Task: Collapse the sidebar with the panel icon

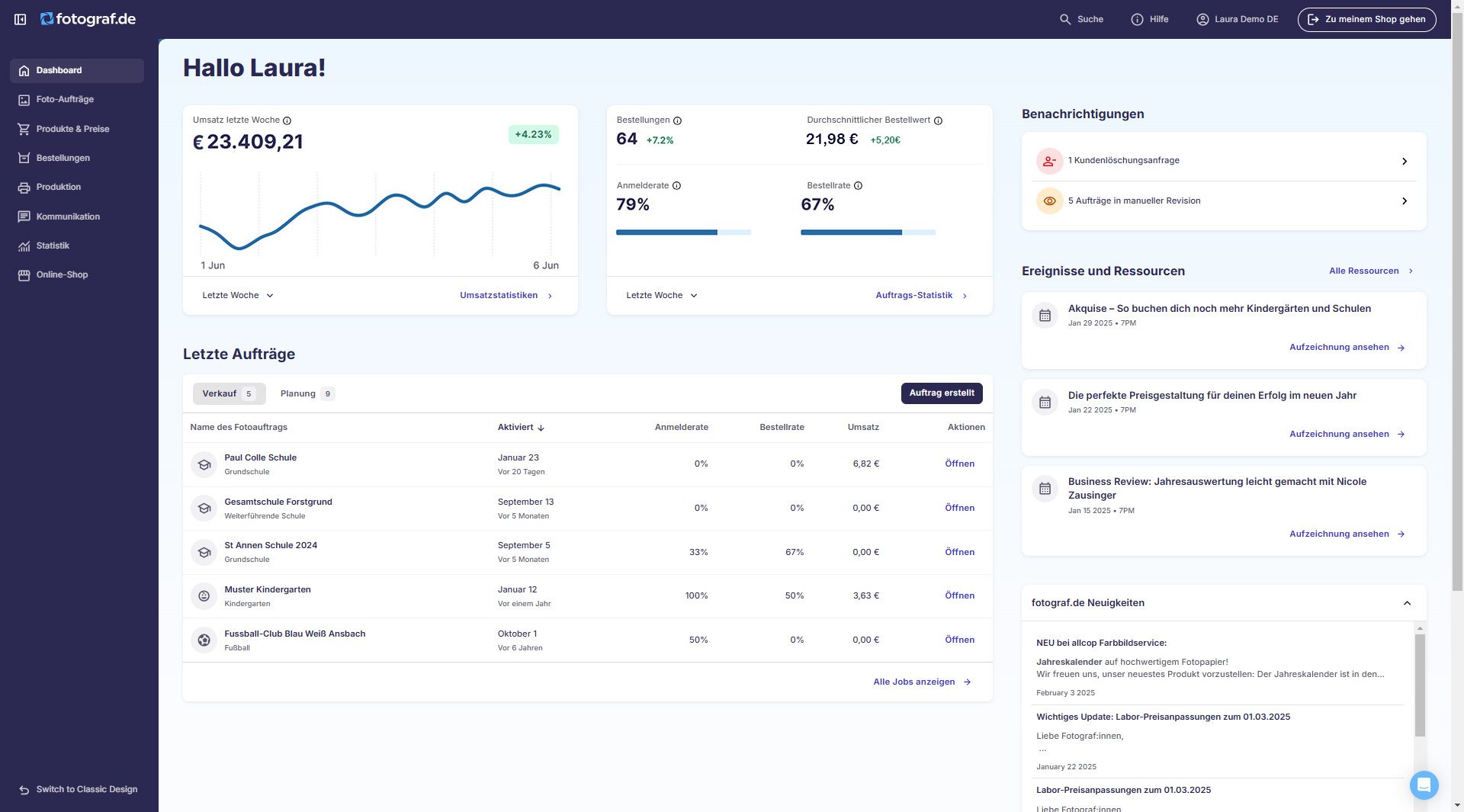Action: [x=21, y=19]
